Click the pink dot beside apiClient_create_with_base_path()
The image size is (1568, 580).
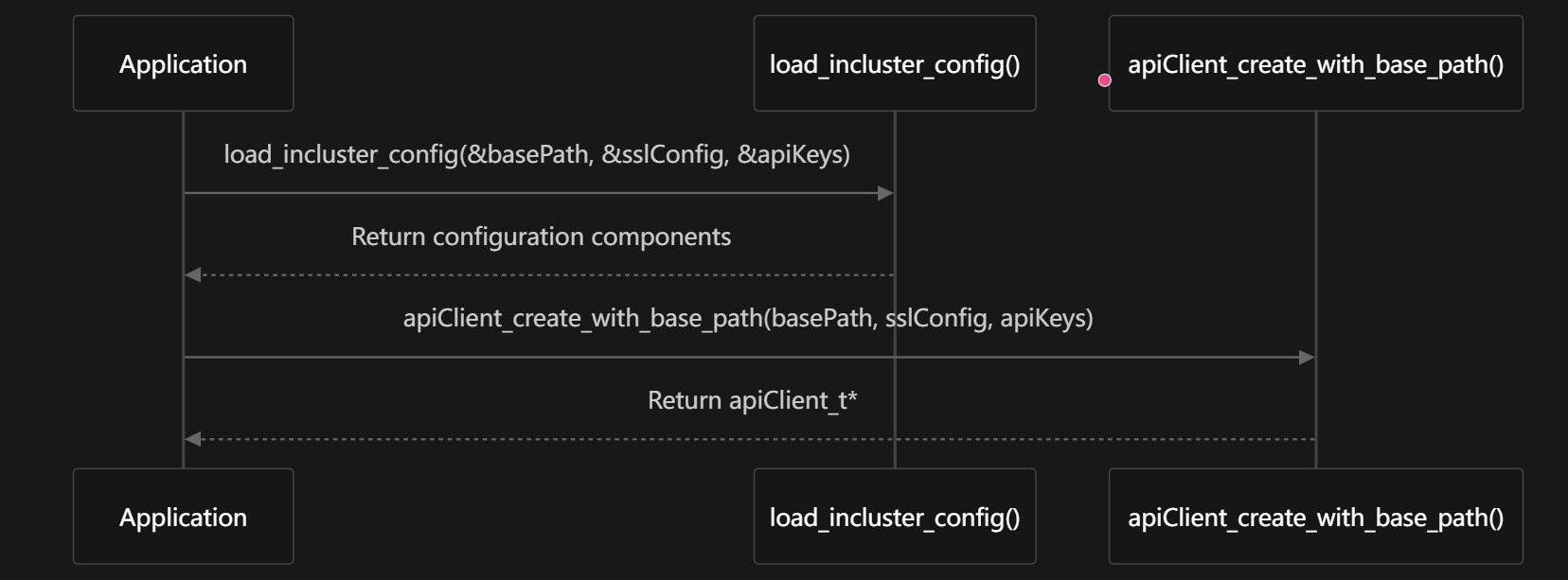point(1104,80)
